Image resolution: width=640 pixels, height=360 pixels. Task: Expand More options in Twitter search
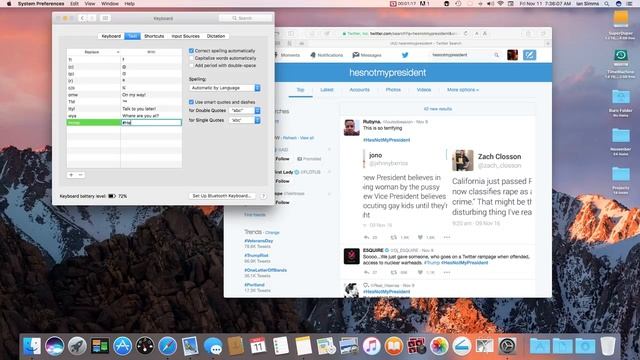(x=462, y=90)
